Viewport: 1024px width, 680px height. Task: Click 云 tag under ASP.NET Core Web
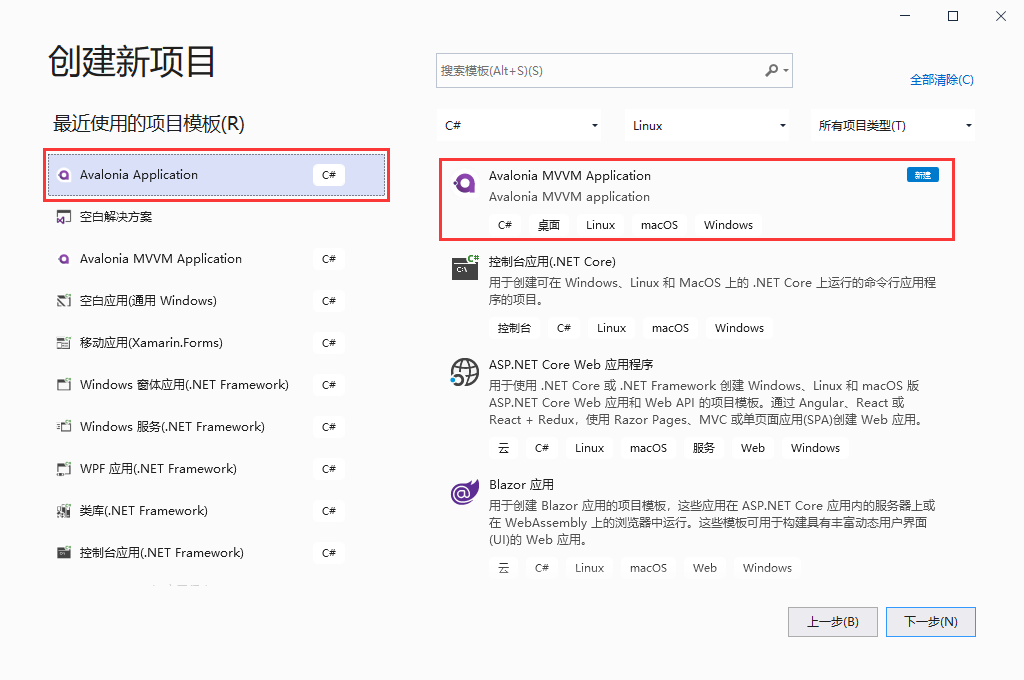pyautogui.click(x=503, y=448)
